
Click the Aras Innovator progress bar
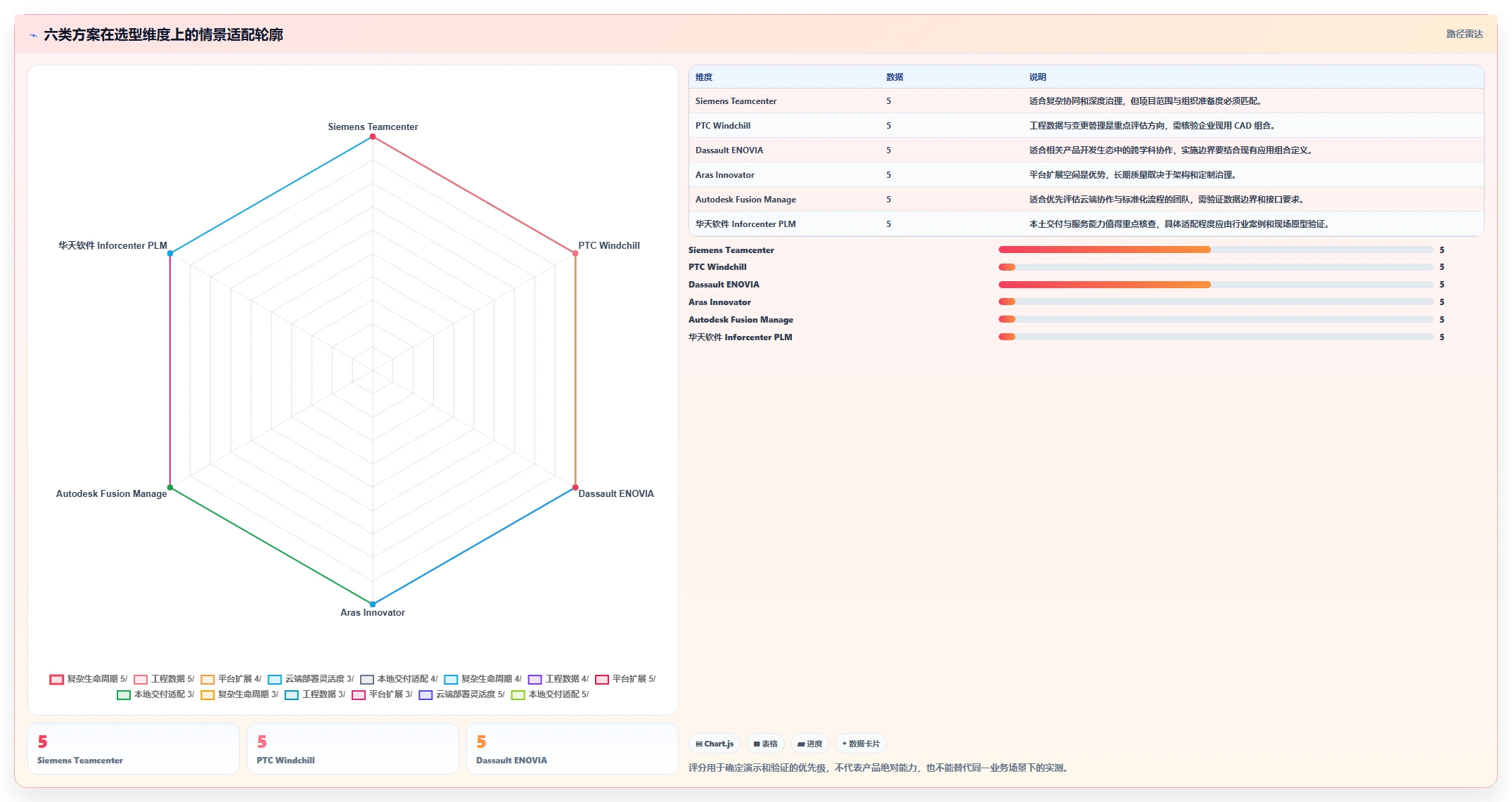tap(1215, 302)
